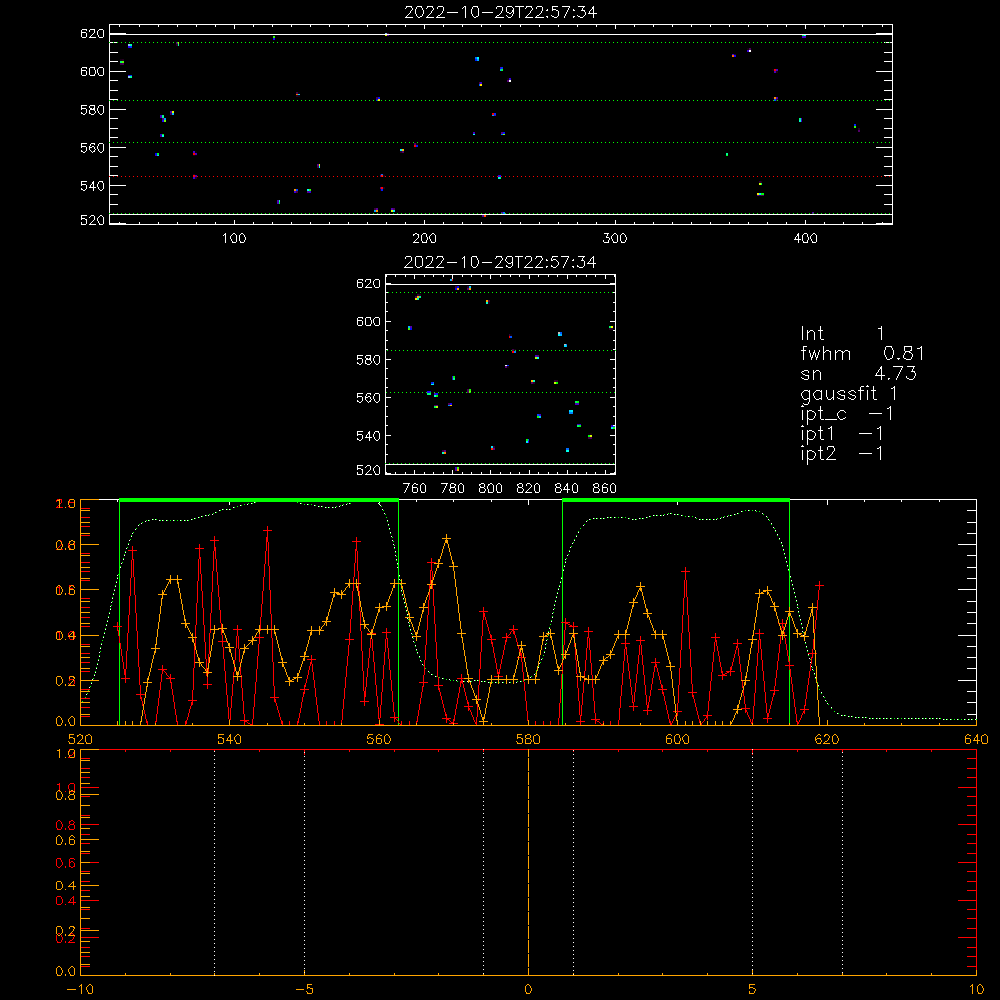Select the 'fwhm' label in the stats list

point(825,353)
